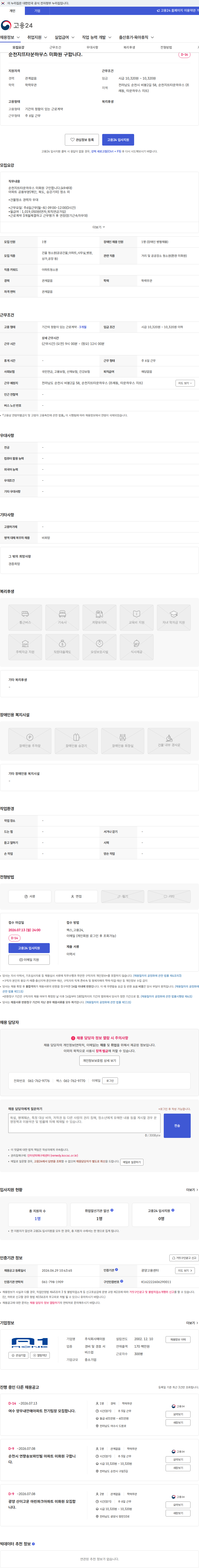Viewport: 199px width, 1568px height.
Task: Open 지도 보기 next to 근무 예정지
Action: pos(185,383)
